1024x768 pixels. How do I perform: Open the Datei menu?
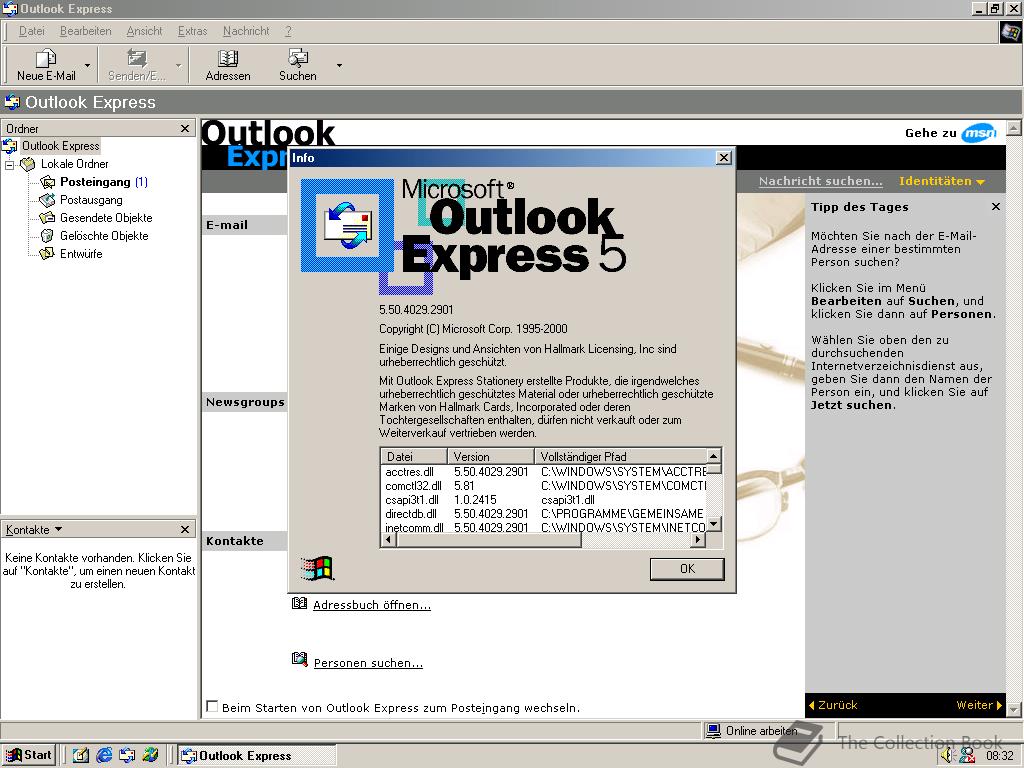click(x=31, y=31)
